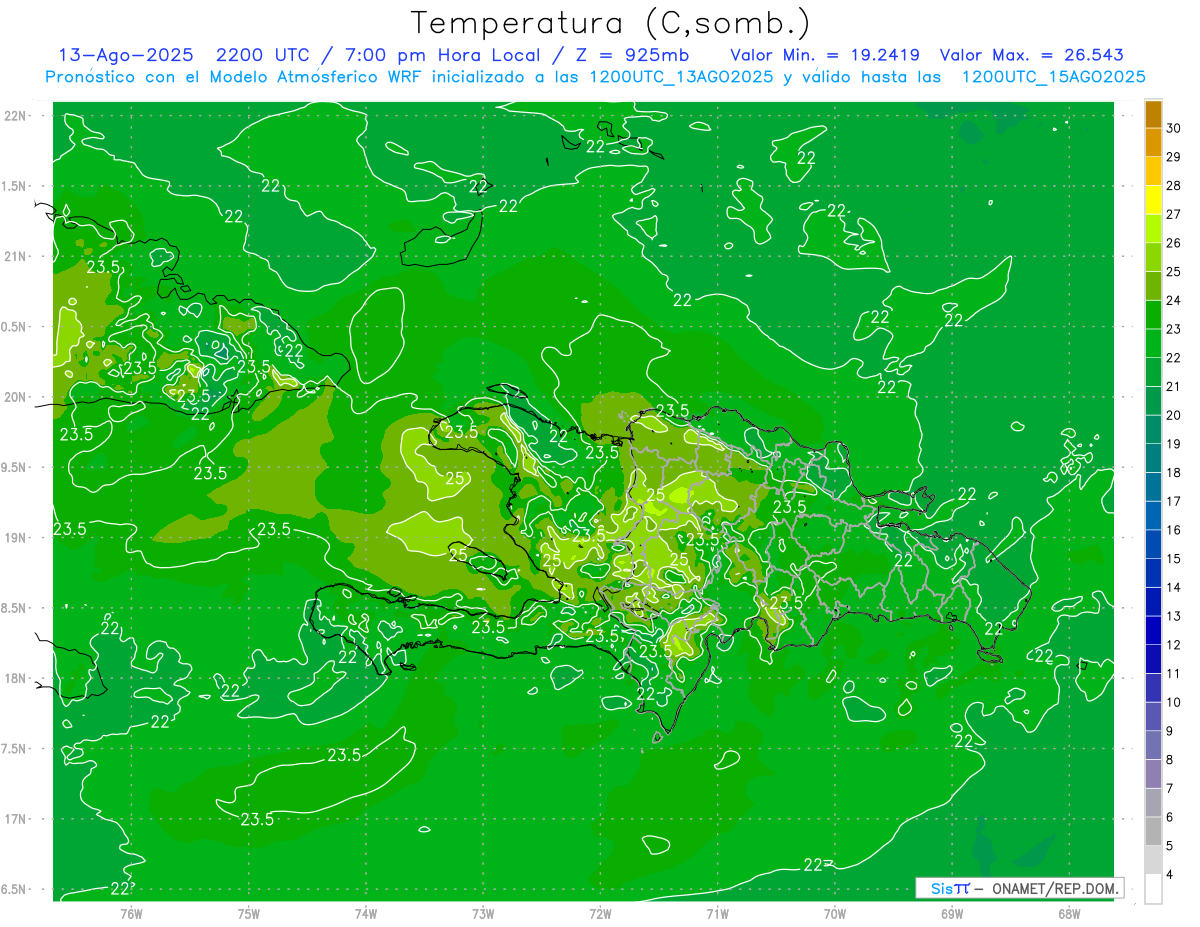This screenshot has width=1200, height=927.
Task: Click the '13-Ago-2025' date text
Action: 124,55
